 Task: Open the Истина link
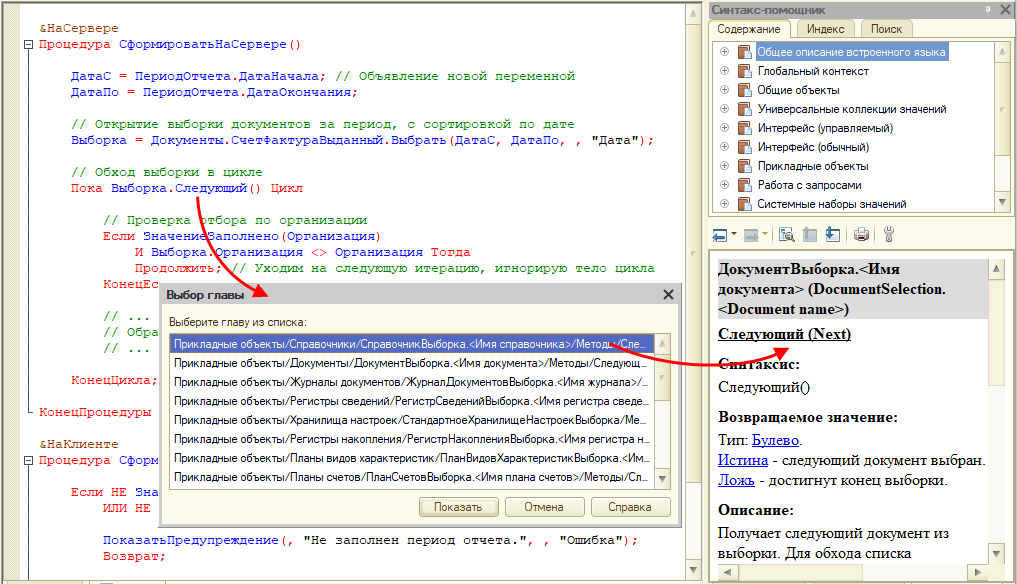[x=743, y=460]
